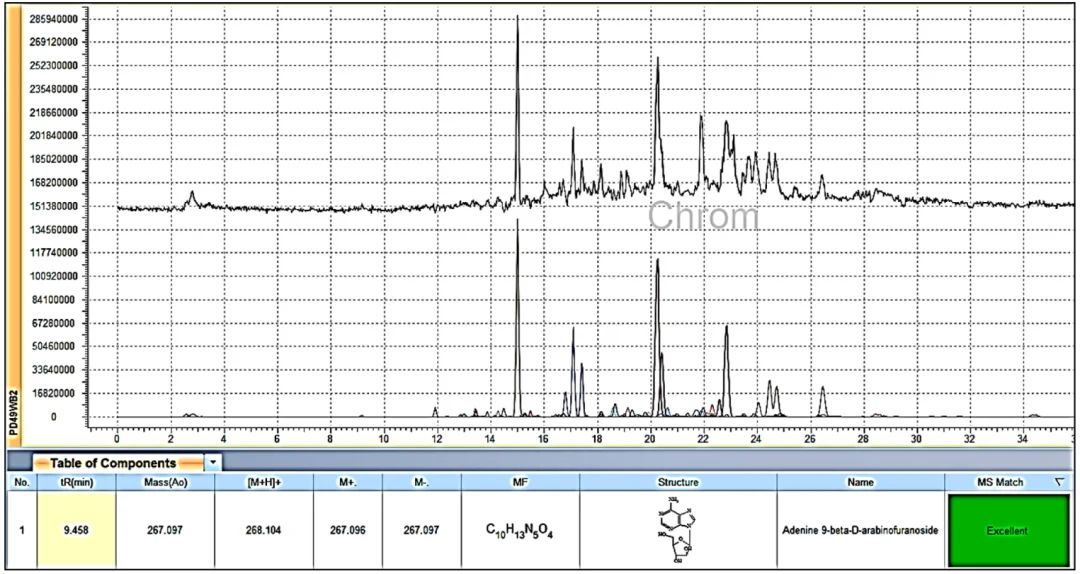Select row number 1 in components table
Screen dimensions: 1080x574
point(22,531)
